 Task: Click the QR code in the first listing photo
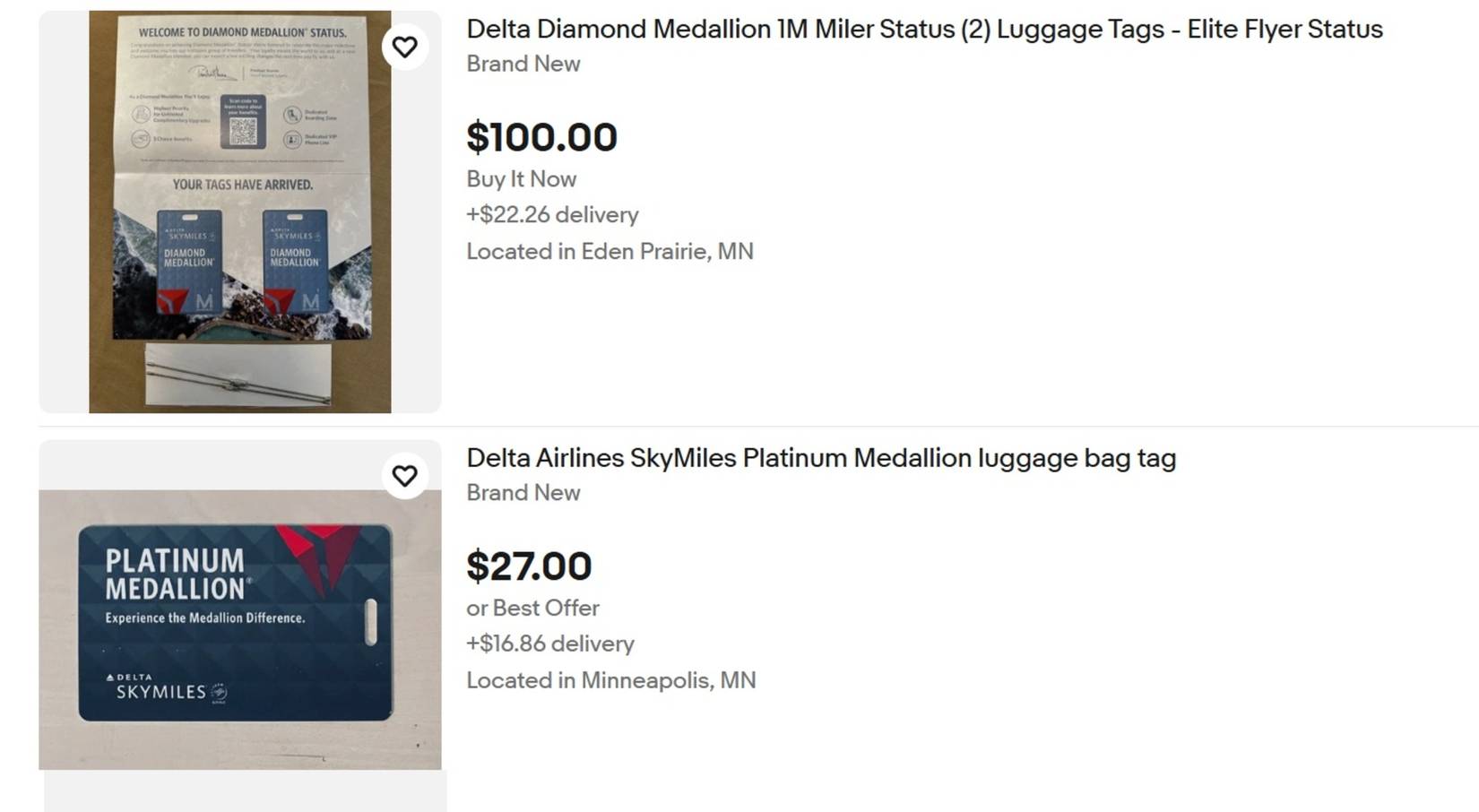(242, 132)
